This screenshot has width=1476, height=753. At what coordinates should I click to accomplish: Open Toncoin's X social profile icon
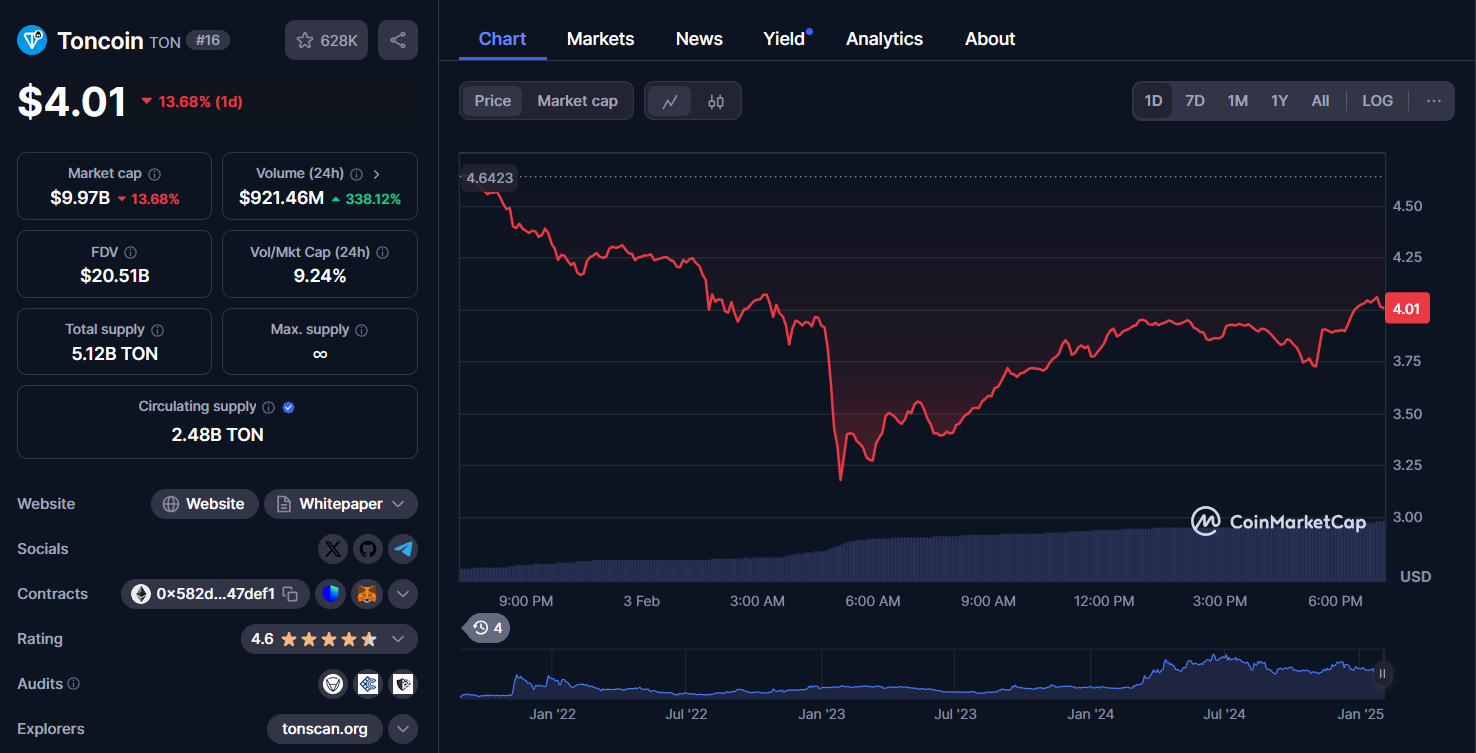tap(332, 549)
